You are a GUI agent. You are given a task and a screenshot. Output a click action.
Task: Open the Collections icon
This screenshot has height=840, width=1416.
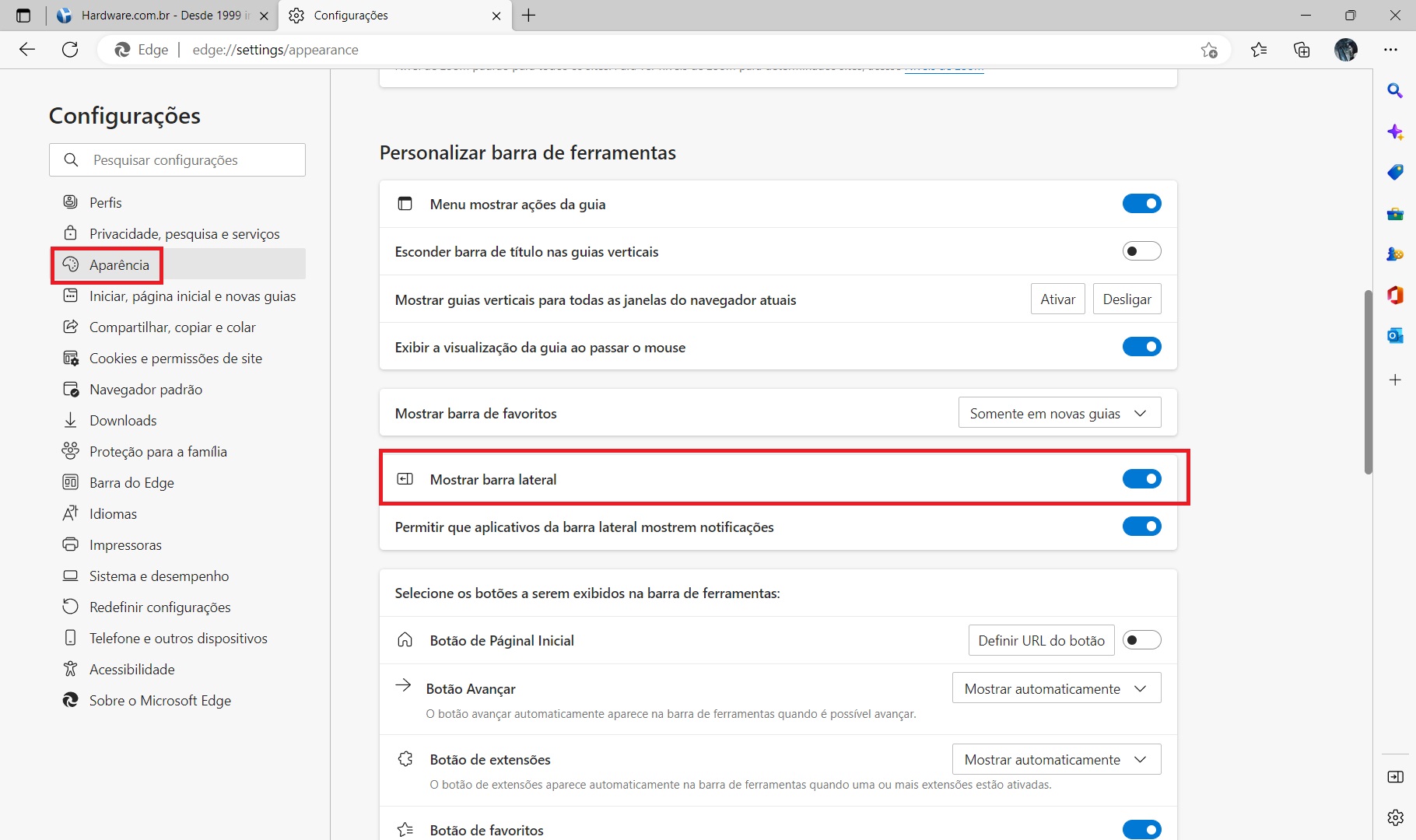[1302, 50]
